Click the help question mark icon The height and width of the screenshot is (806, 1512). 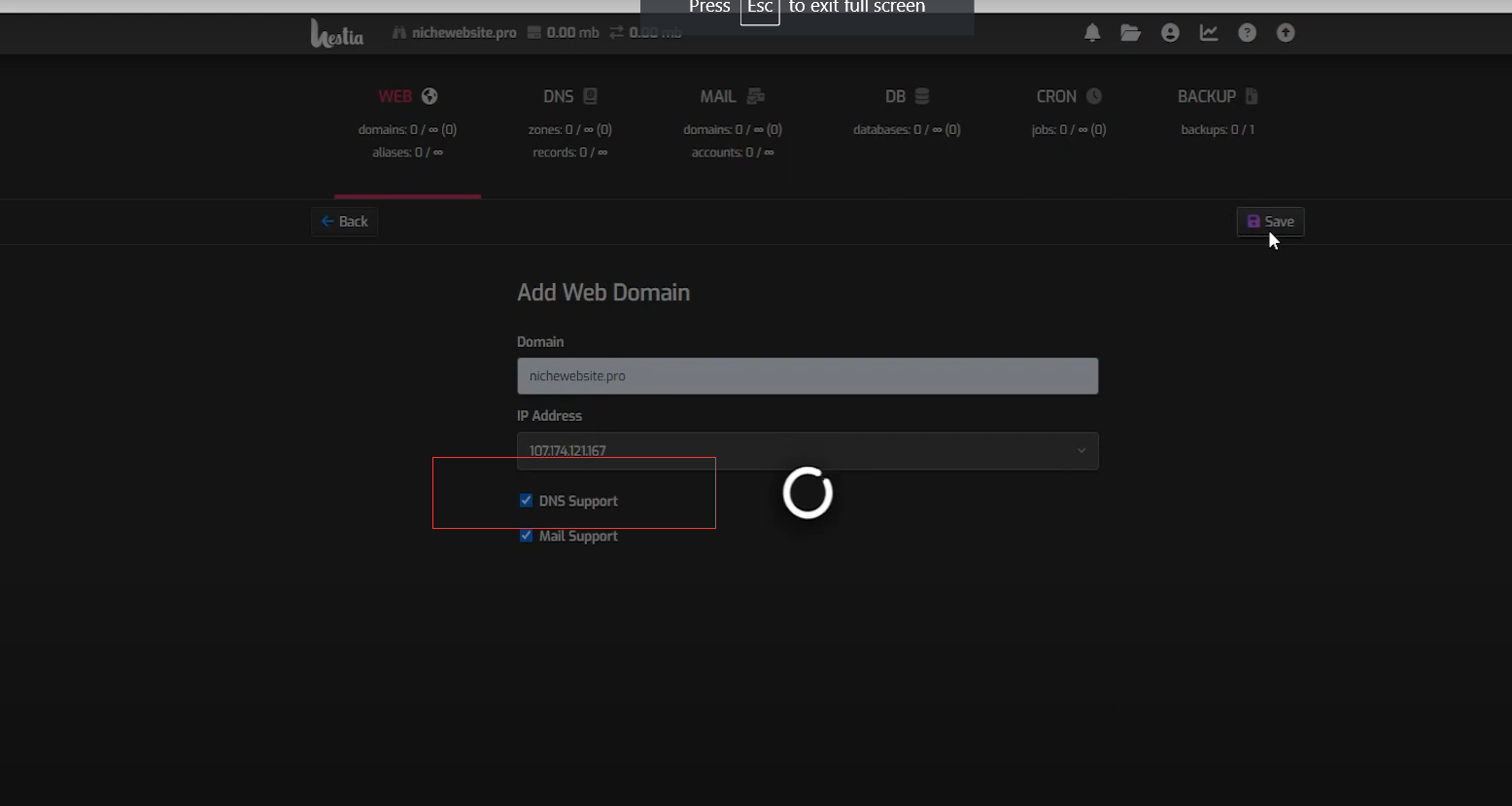point(1248,33)
